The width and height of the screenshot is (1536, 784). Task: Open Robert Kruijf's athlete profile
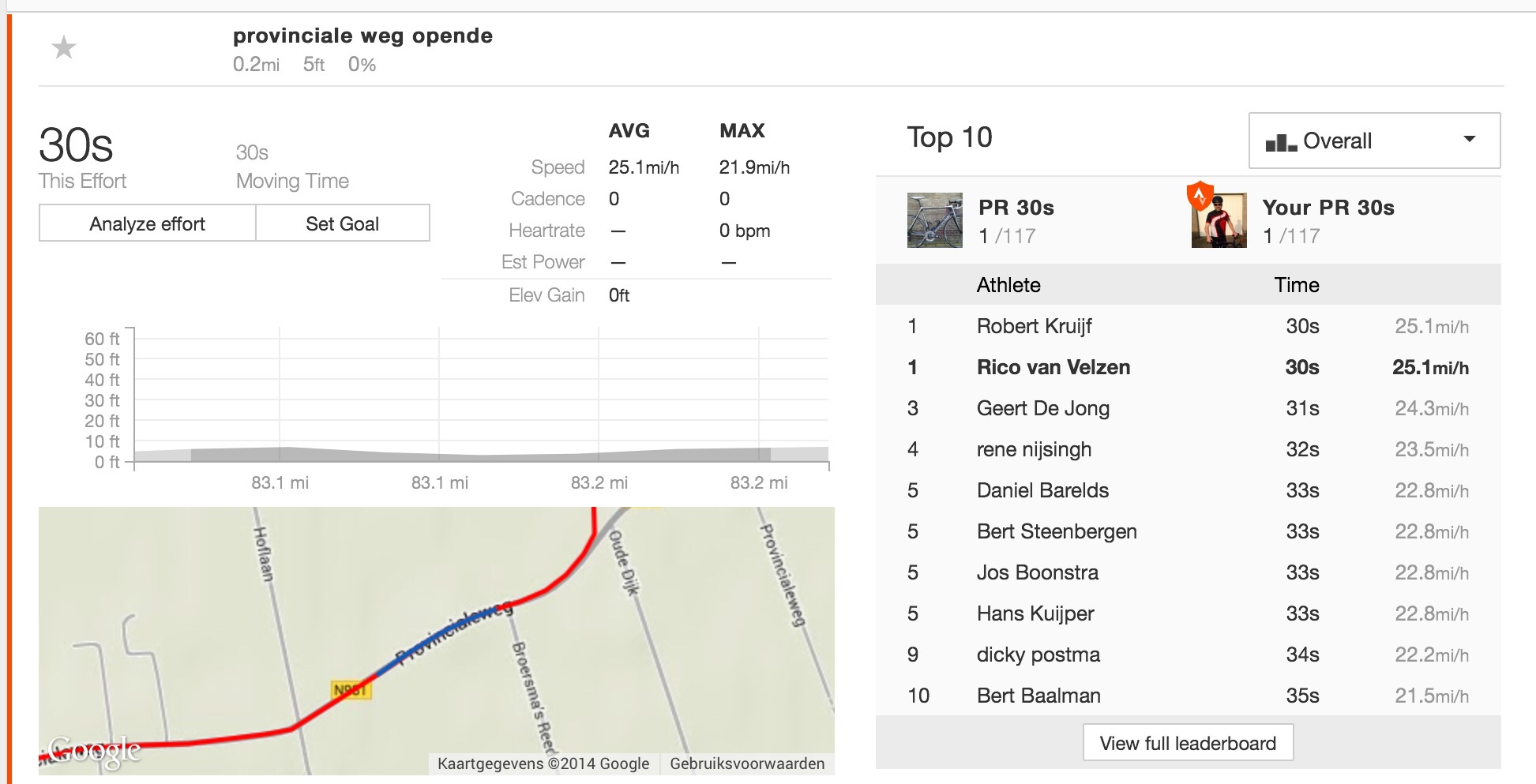coord(1034,326)
